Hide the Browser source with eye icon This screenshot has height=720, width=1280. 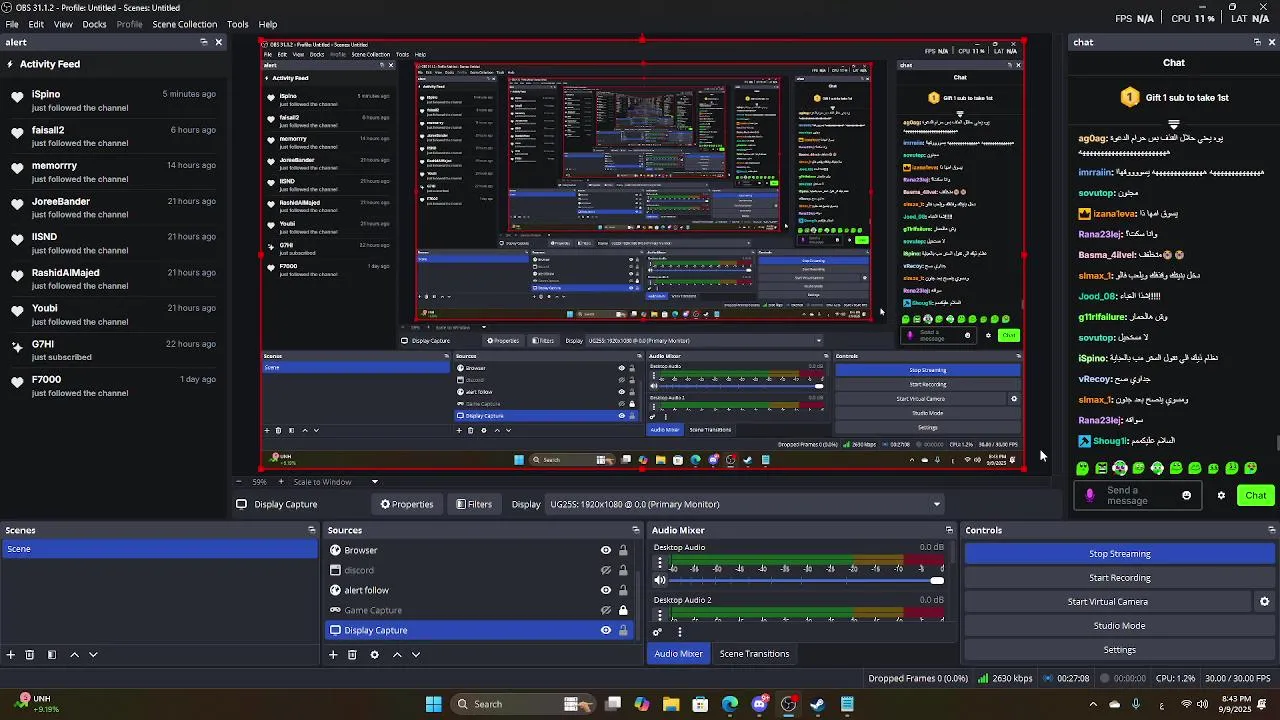click(605, 550)
